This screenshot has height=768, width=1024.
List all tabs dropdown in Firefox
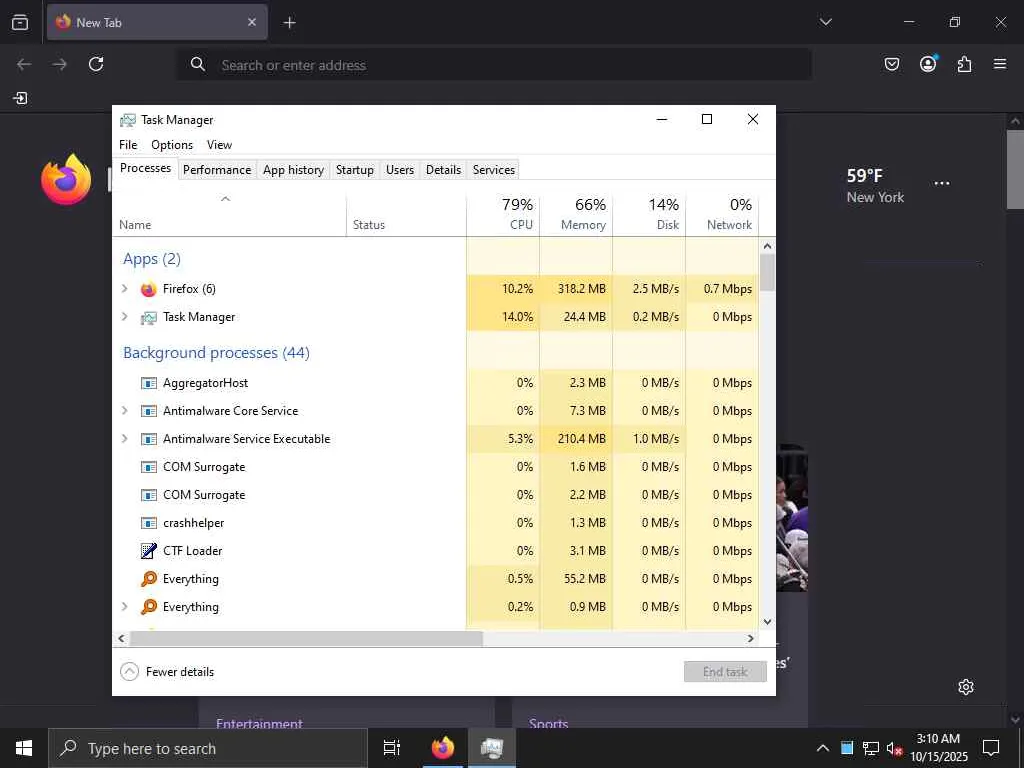[x=825, y=22]
